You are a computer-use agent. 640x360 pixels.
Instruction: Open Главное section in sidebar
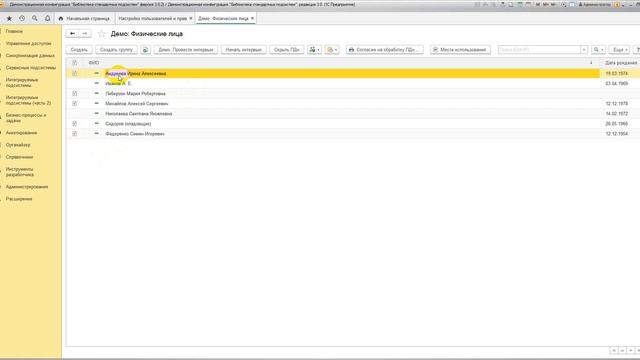14,31
